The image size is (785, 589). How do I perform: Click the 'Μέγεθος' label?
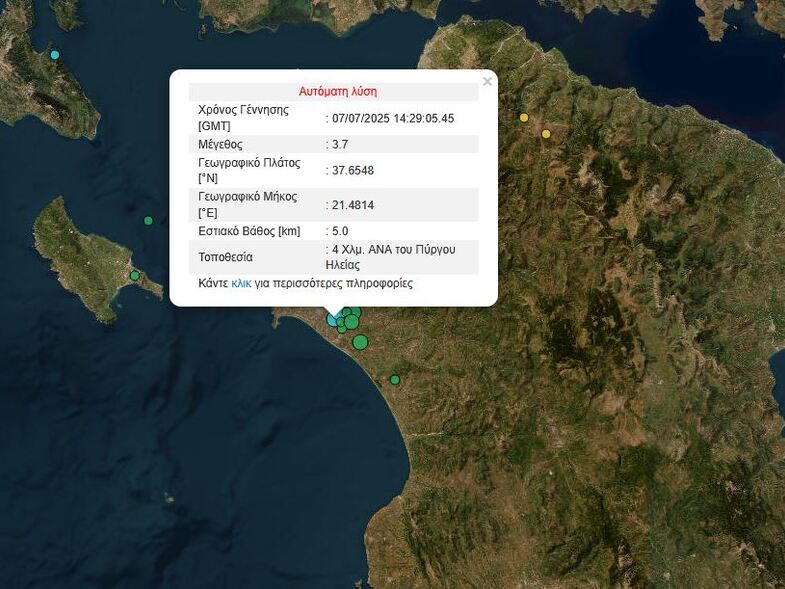pos(220,145)
